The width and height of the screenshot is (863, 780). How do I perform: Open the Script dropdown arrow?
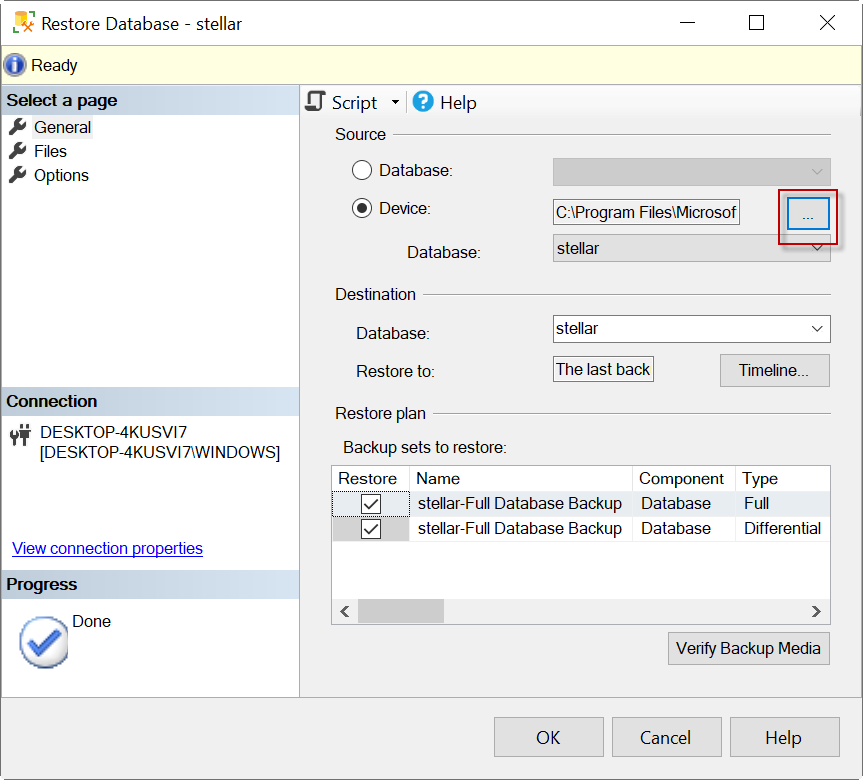click(x=395, y=102)
